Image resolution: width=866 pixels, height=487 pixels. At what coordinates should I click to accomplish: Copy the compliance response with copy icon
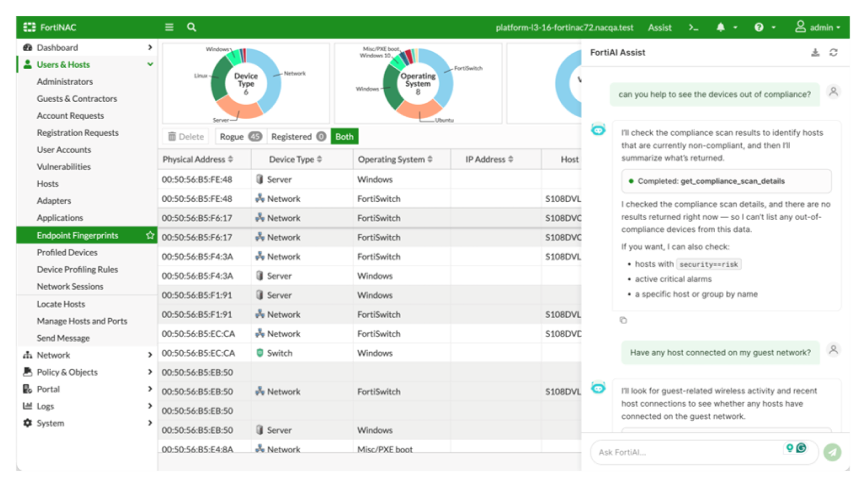tap(623, 320)
